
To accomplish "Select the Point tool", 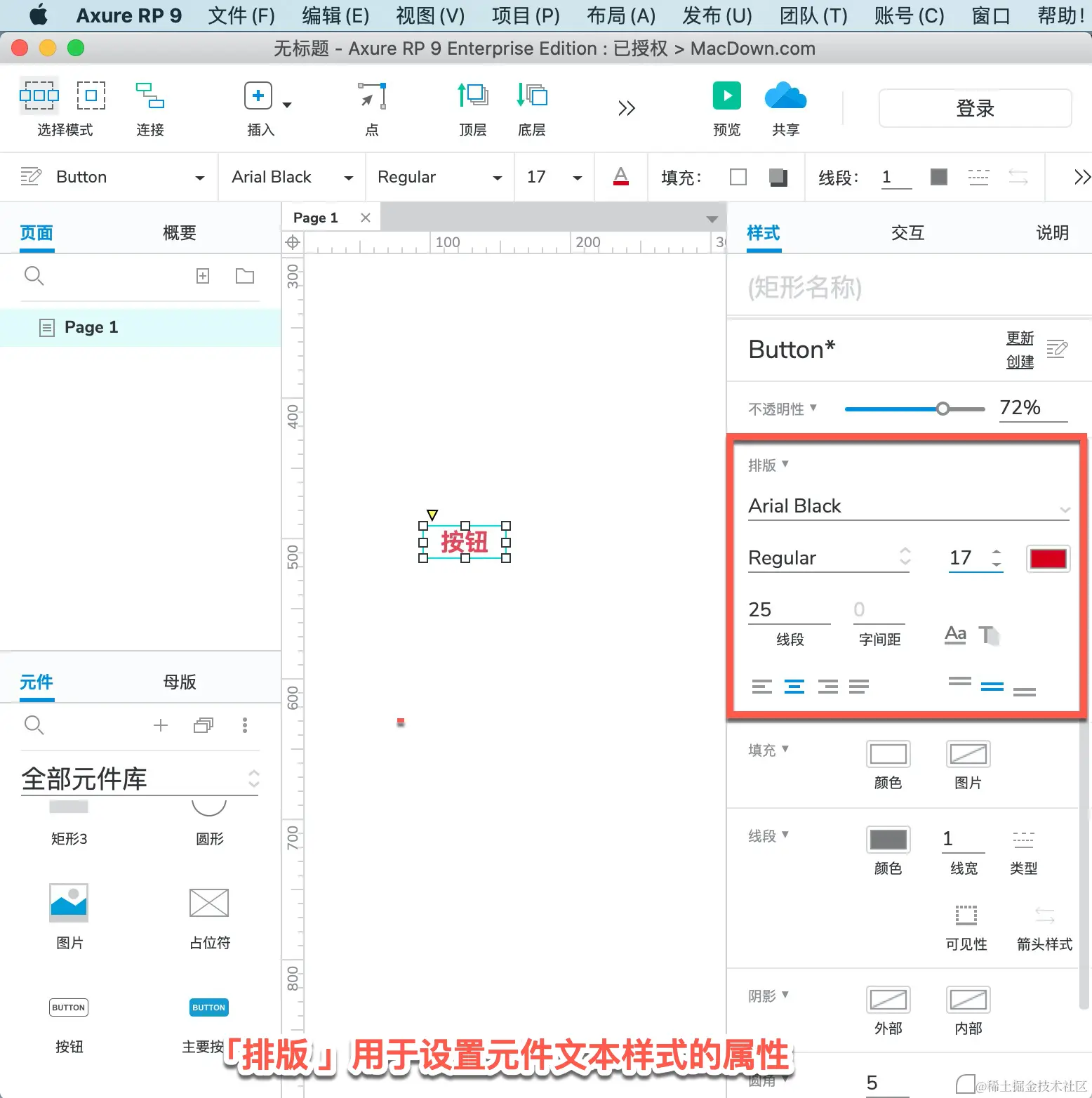I will [x=372, y=95].
